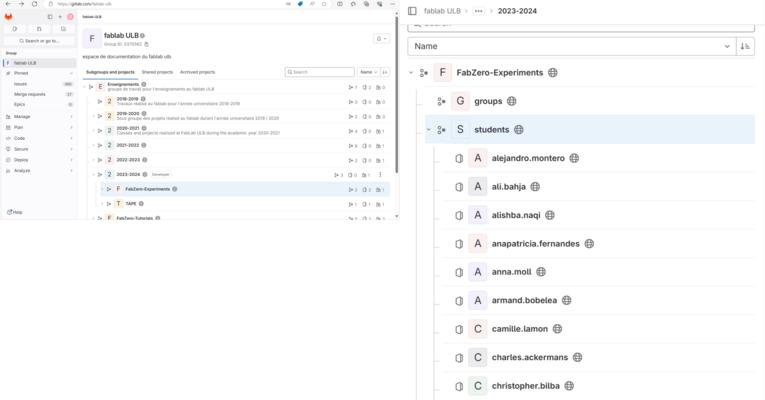The width and height of the screenshot is (765, 400).
Task: Click the user avatar in the GitLab sidebar top
Action: (x=70, y=17)
